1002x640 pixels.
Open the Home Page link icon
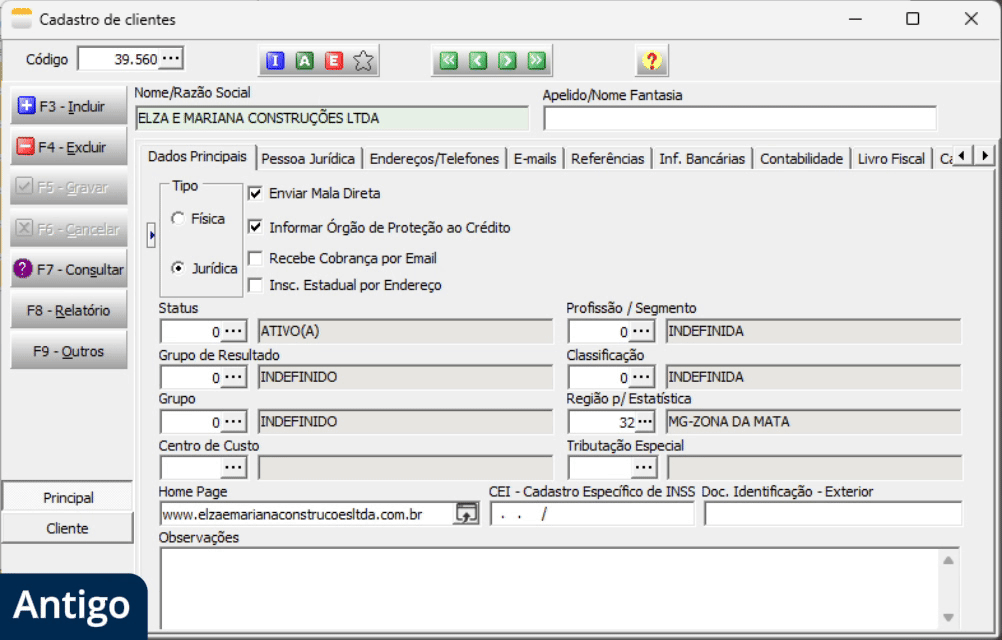click(466, 514)
